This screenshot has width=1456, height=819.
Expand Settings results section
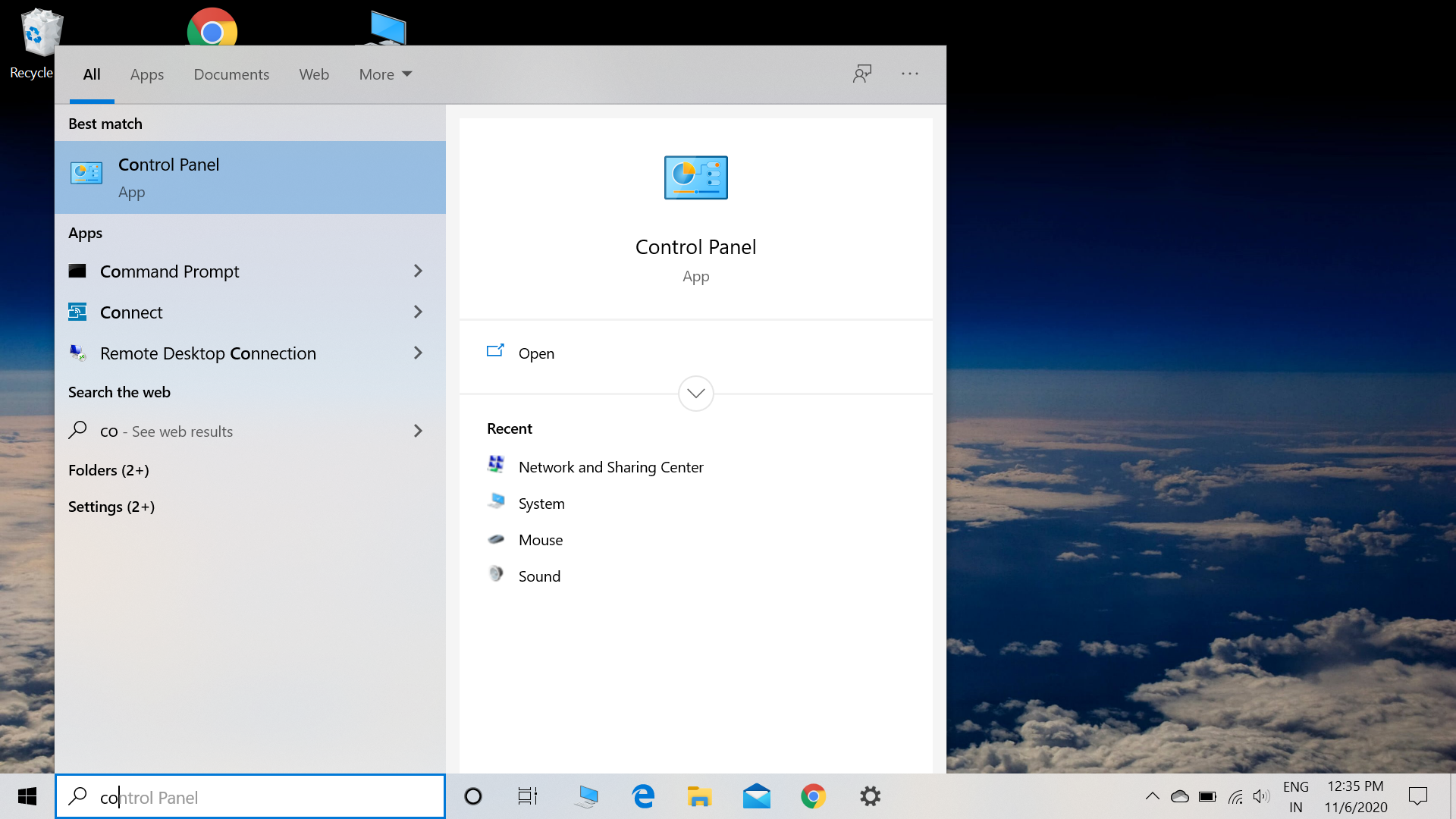tap(111, 505)
